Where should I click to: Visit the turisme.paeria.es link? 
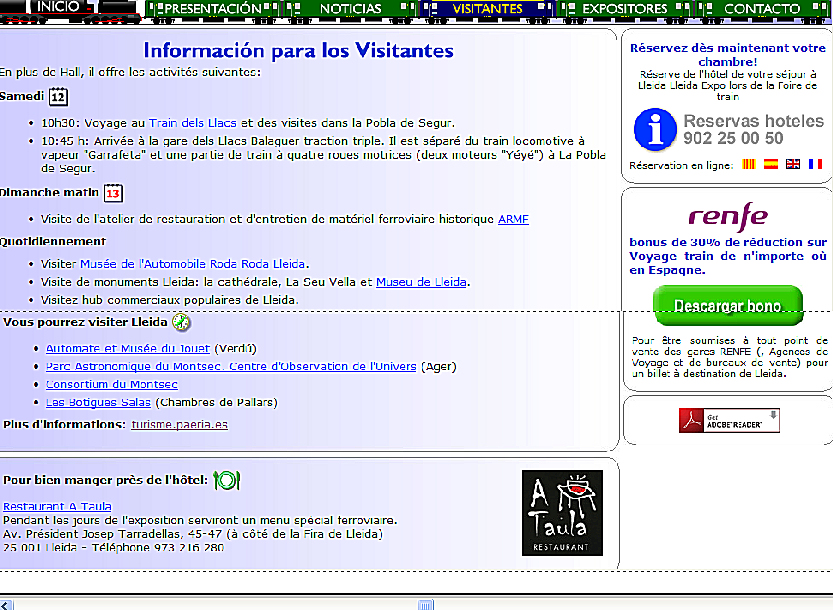point(180,425)
